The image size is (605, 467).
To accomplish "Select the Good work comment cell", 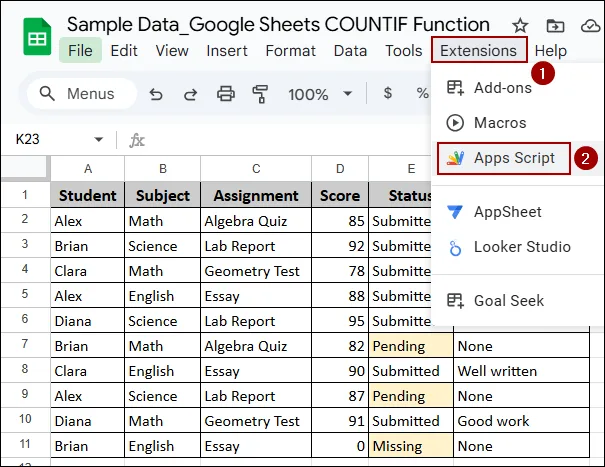I will point(521,421).
